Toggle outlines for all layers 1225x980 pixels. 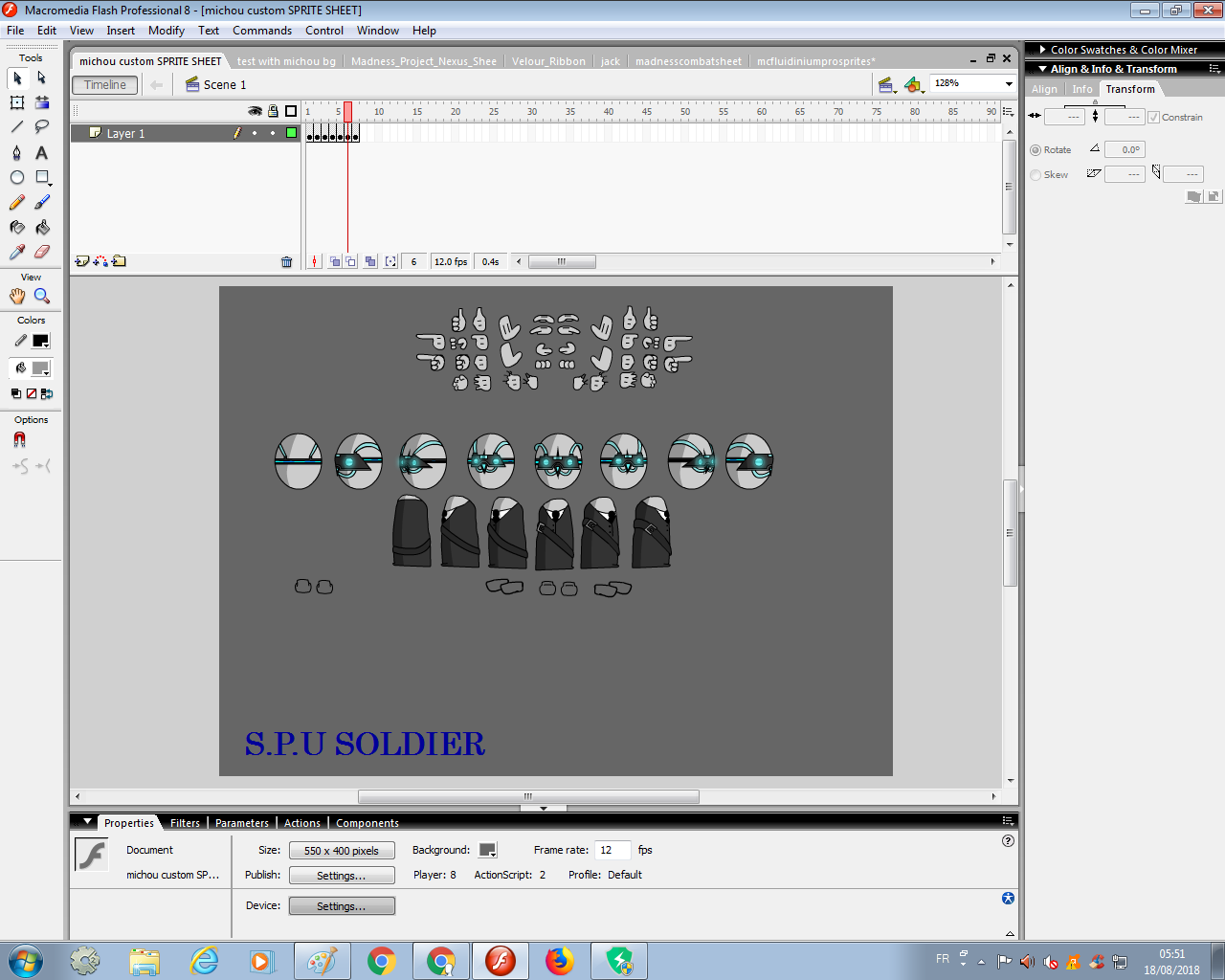tap(291, 111)
